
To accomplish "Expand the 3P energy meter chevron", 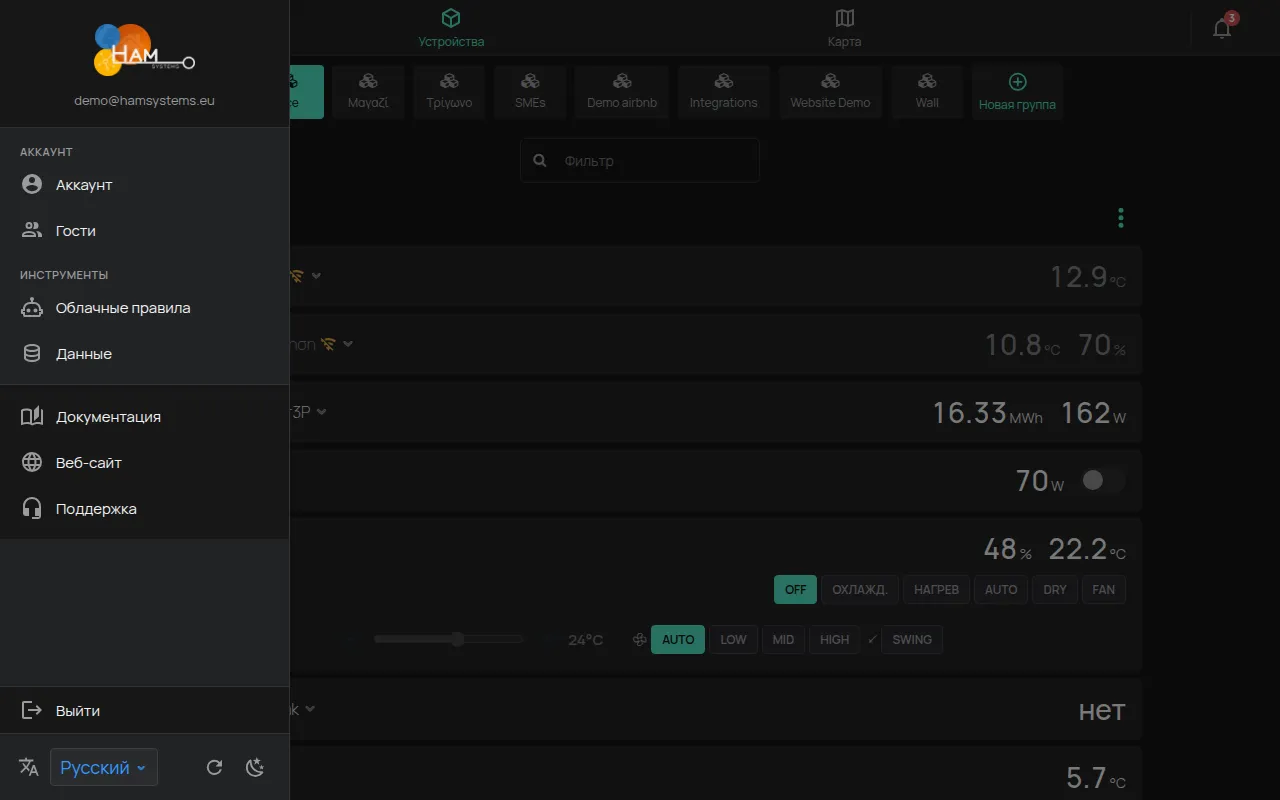I will 322,412.
